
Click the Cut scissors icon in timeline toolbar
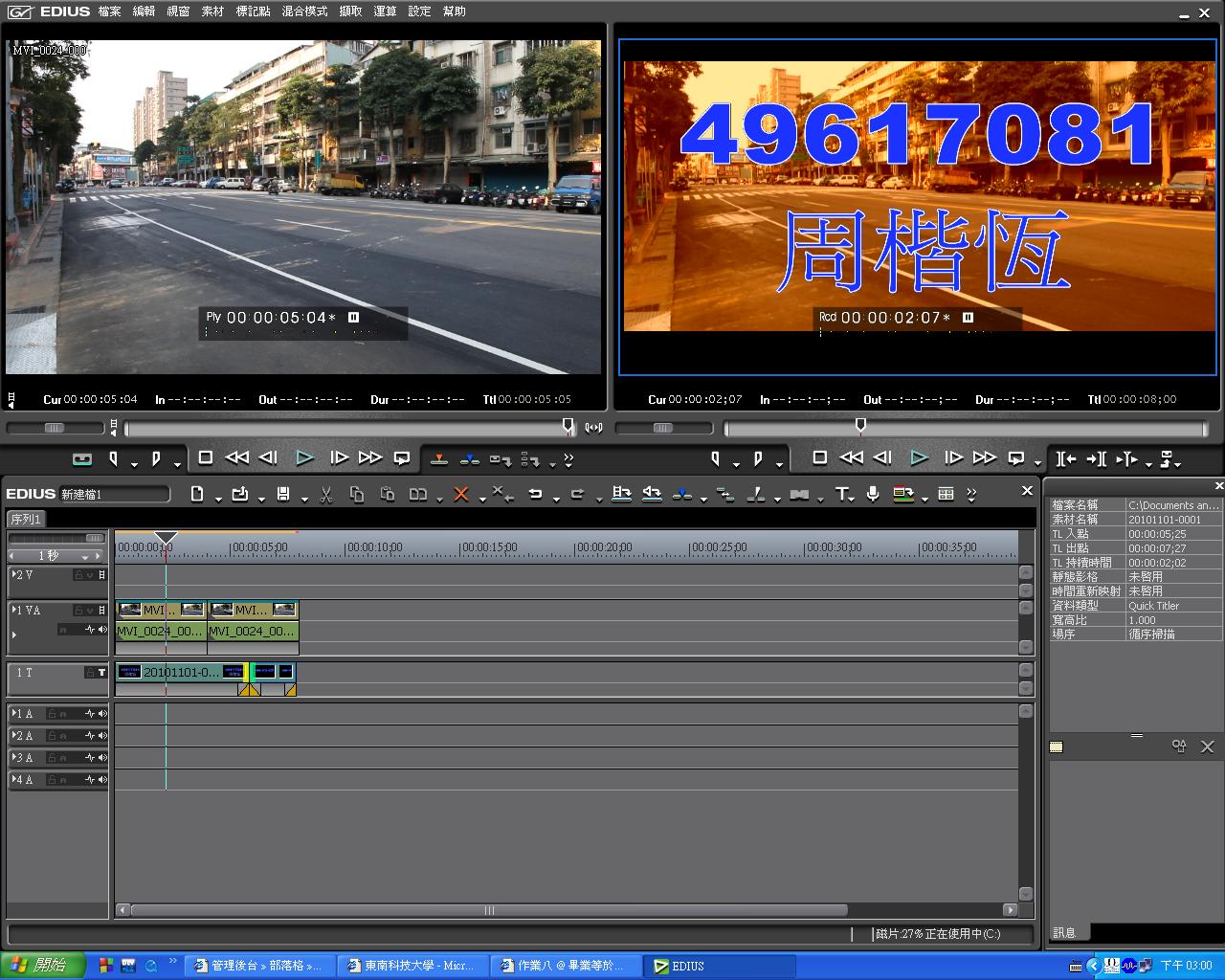[325, 494]
